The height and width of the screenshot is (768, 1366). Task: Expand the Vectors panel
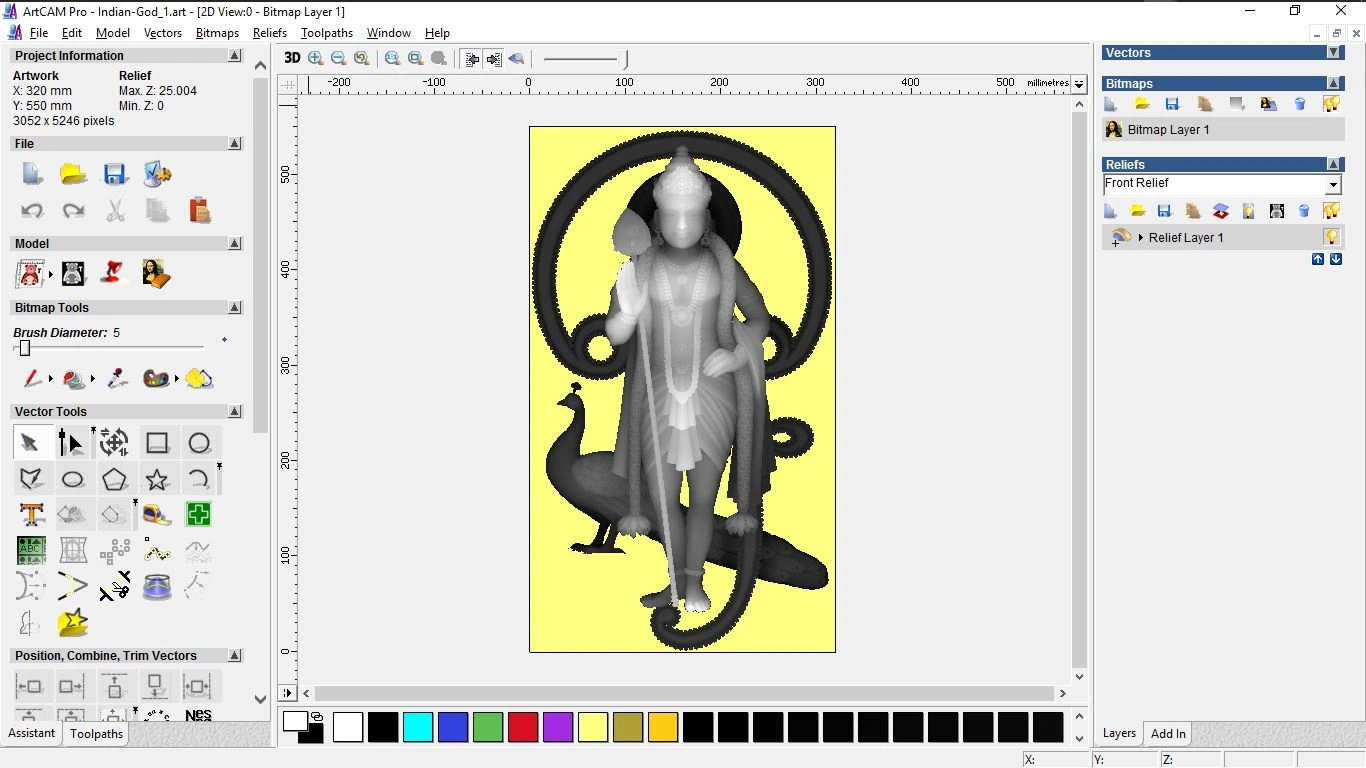coord(1333,52)
